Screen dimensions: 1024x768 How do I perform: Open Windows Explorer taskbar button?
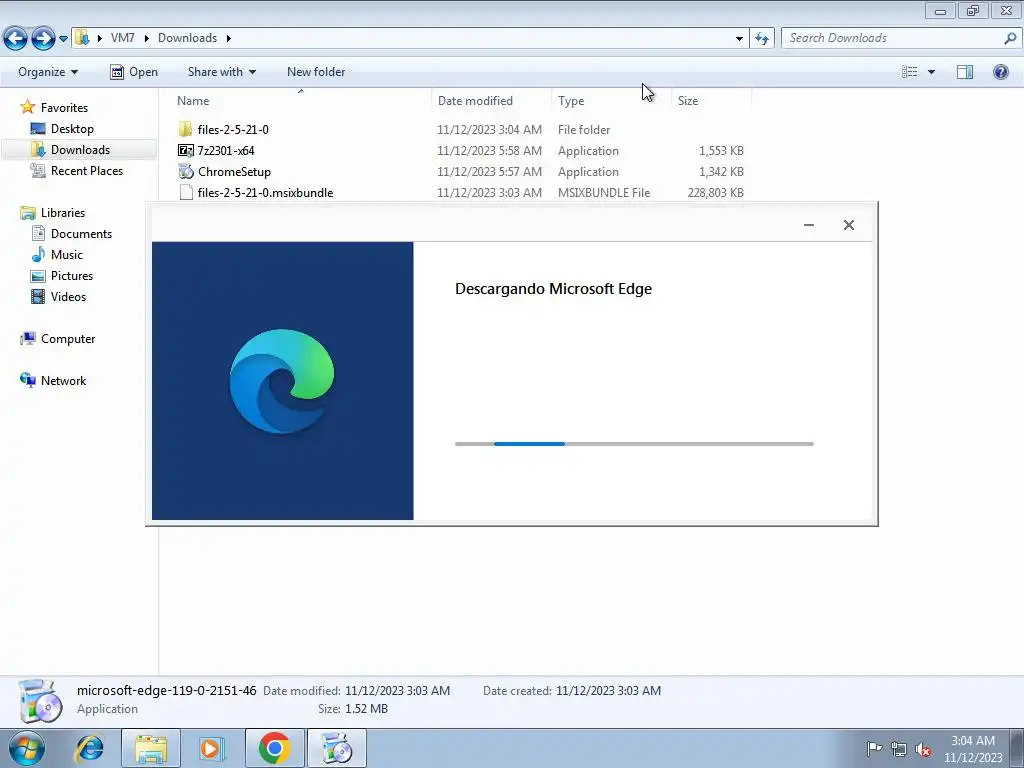point(151,748)
